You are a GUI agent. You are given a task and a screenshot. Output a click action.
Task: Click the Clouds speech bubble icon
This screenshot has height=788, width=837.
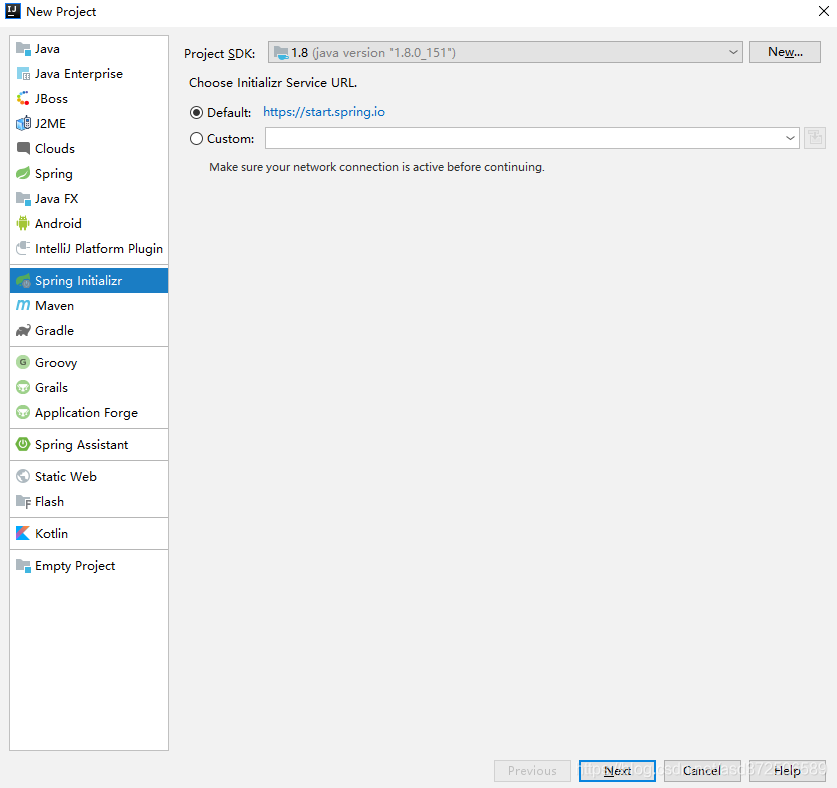(23, 148)
